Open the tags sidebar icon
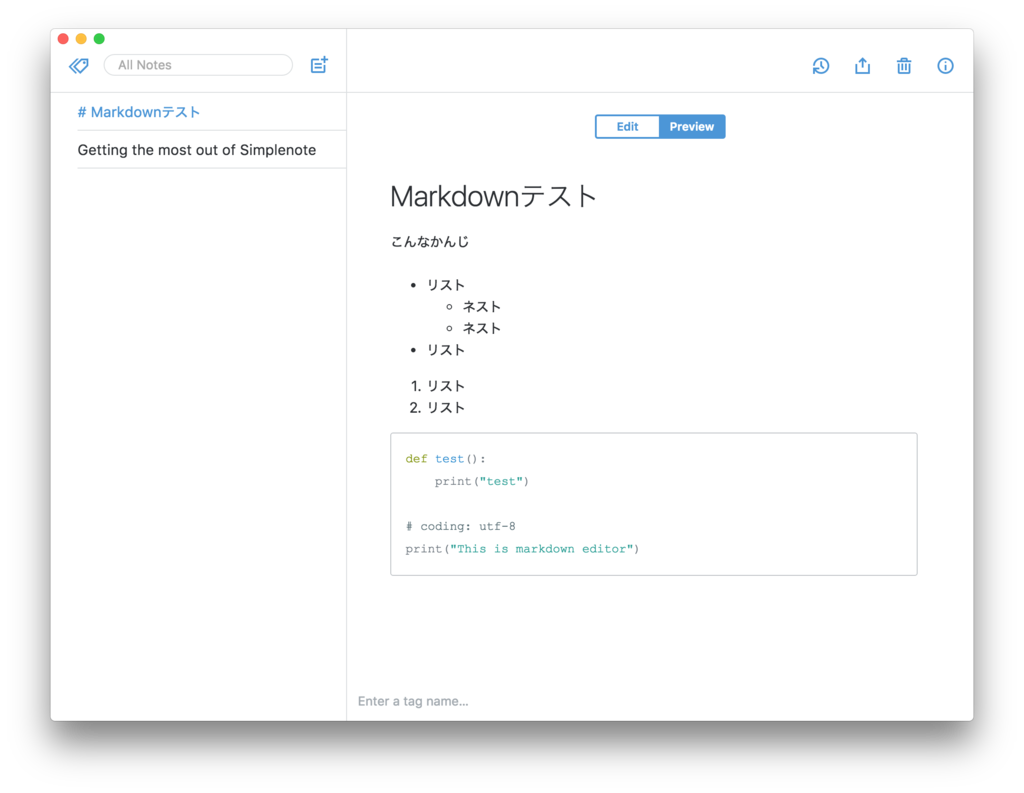The height and width of the screenshot is (793, 1024). click(x=79, y=65)
